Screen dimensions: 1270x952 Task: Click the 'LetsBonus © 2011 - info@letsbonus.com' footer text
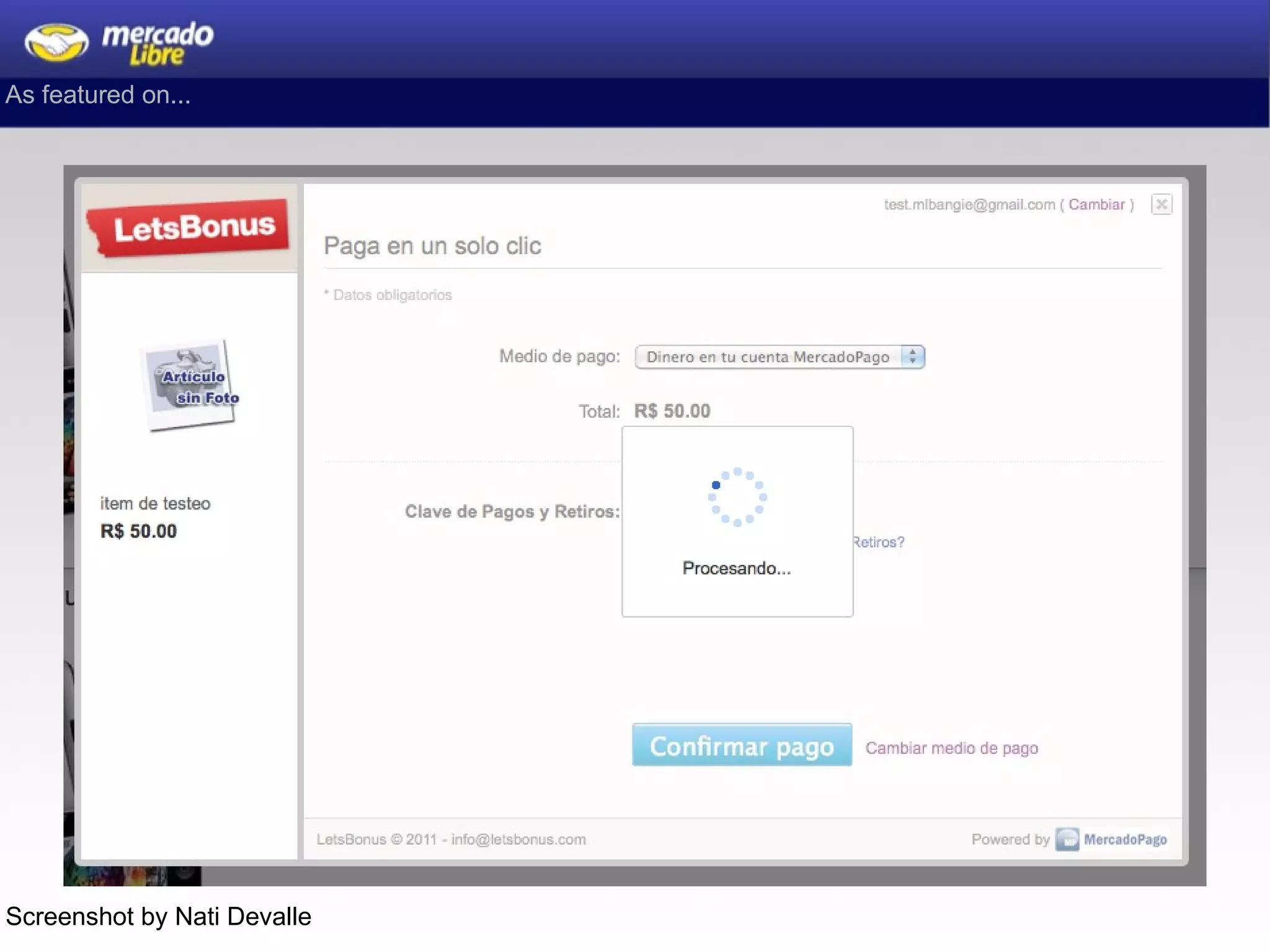tap(451, 839)
